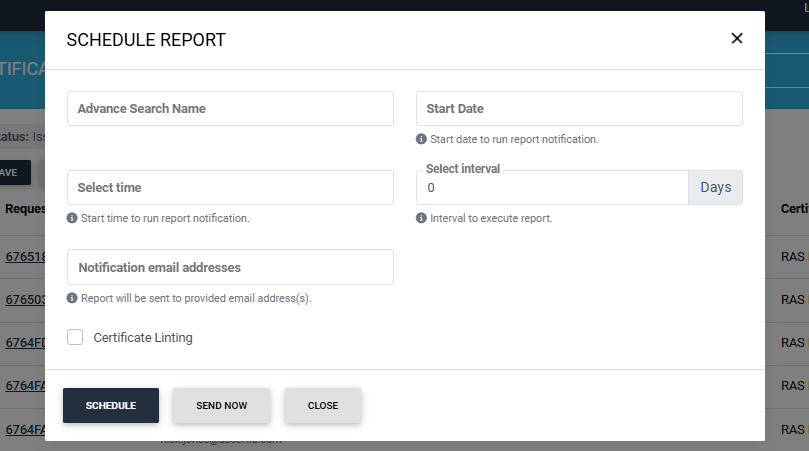
Task: Focus the Advance Search Name field
Action: pos(230,109)
